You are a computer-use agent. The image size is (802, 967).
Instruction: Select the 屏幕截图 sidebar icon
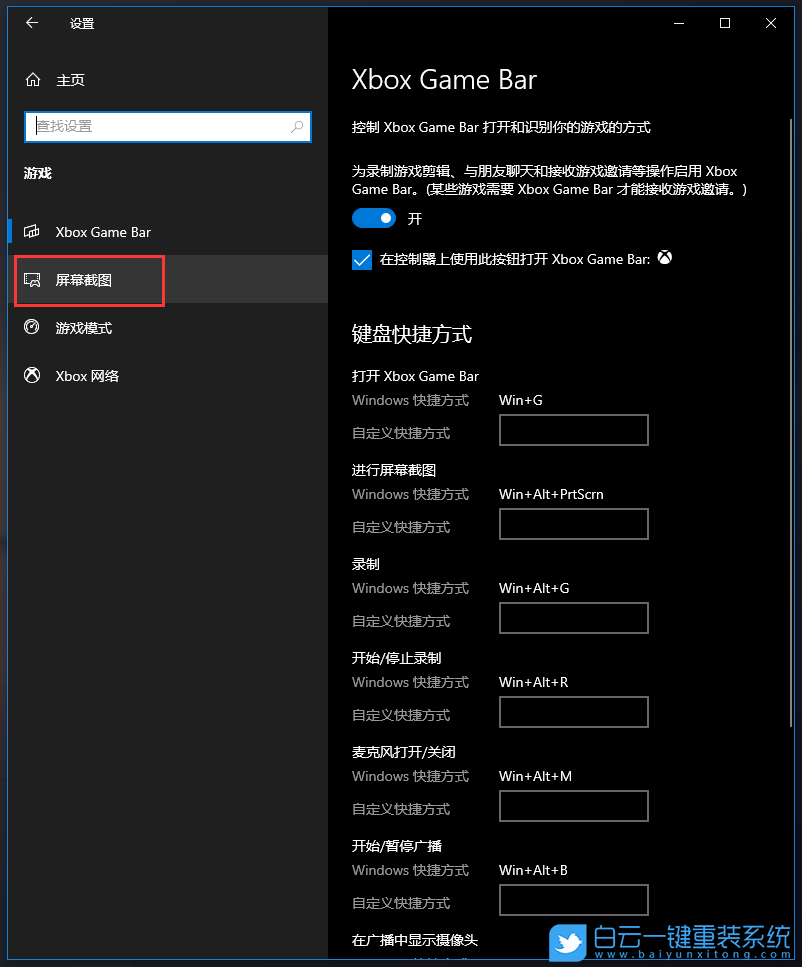click(31, 281)
